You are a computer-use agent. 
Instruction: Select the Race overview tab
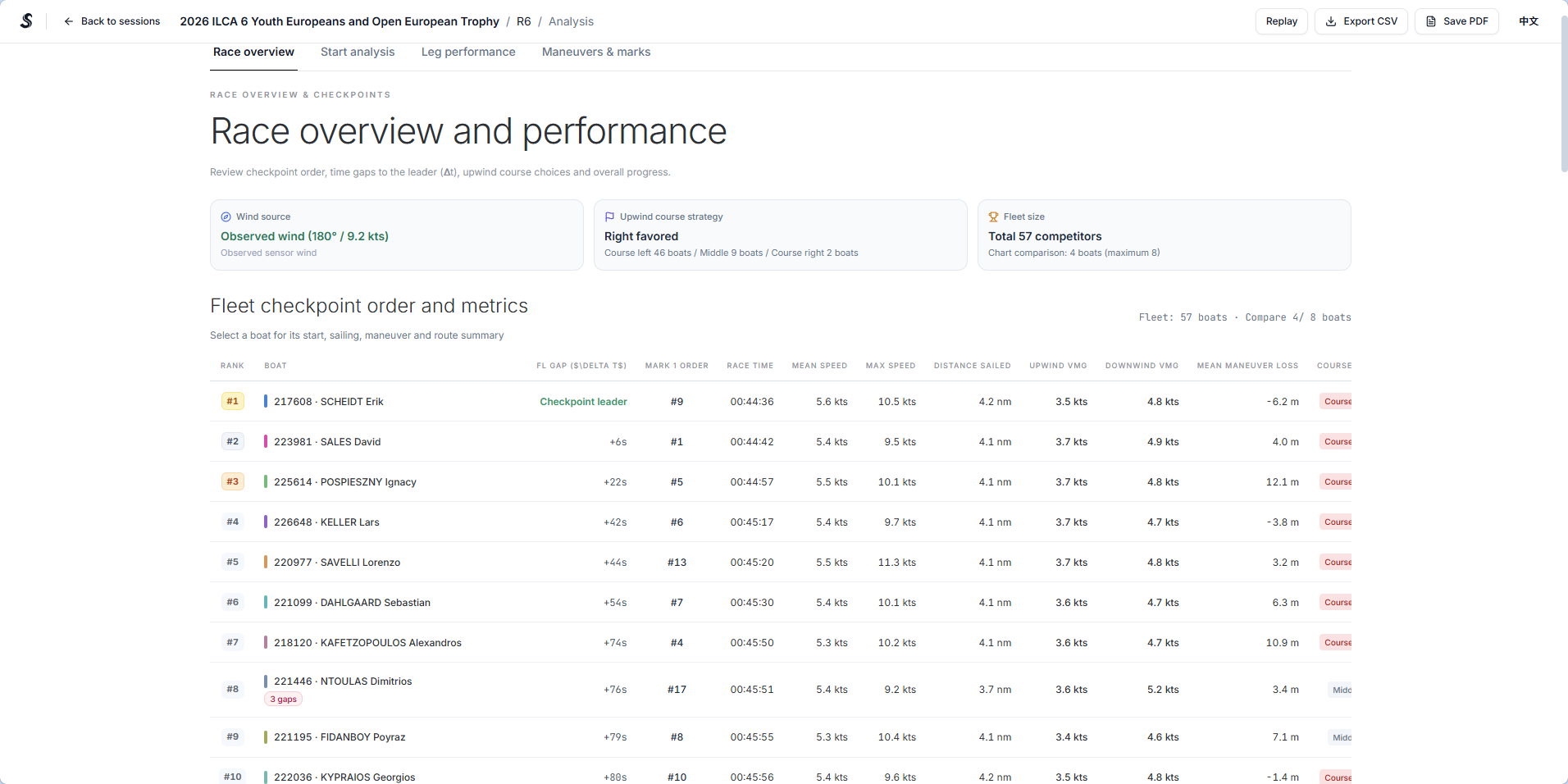[253, 52]
